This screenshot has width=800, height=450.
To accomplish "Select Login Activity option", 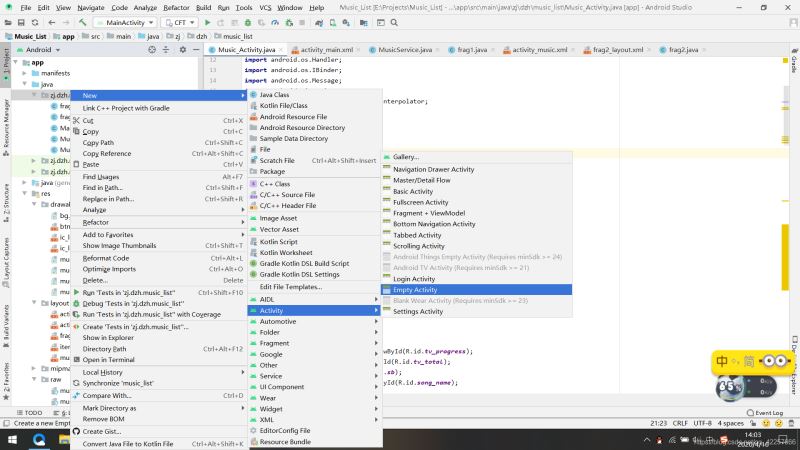I will pos(414,279).
